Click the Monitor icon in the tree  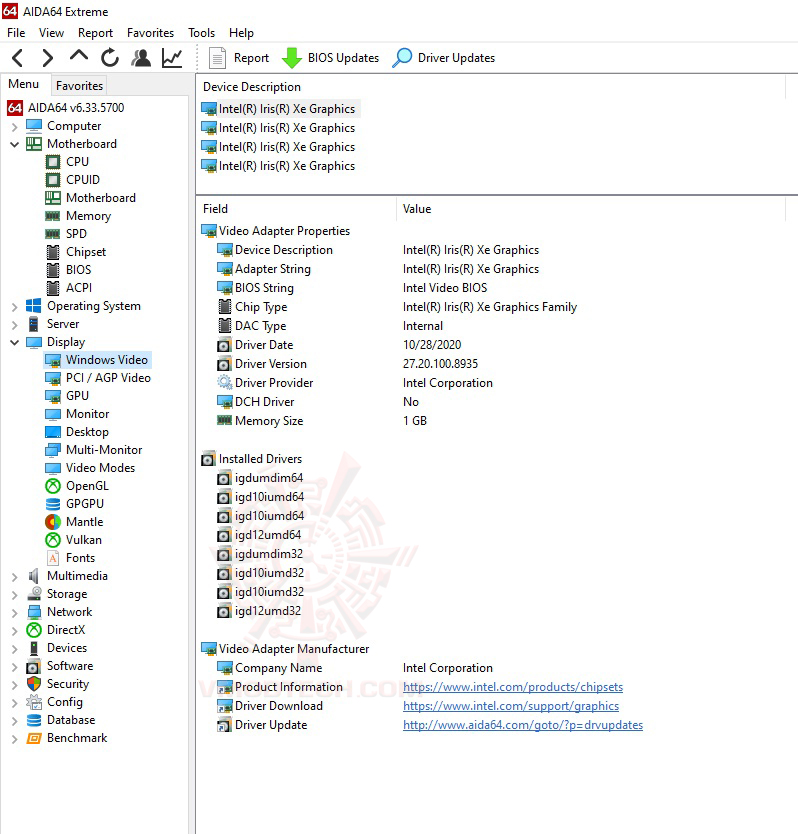pyautogui.click(x=53, y=414)
